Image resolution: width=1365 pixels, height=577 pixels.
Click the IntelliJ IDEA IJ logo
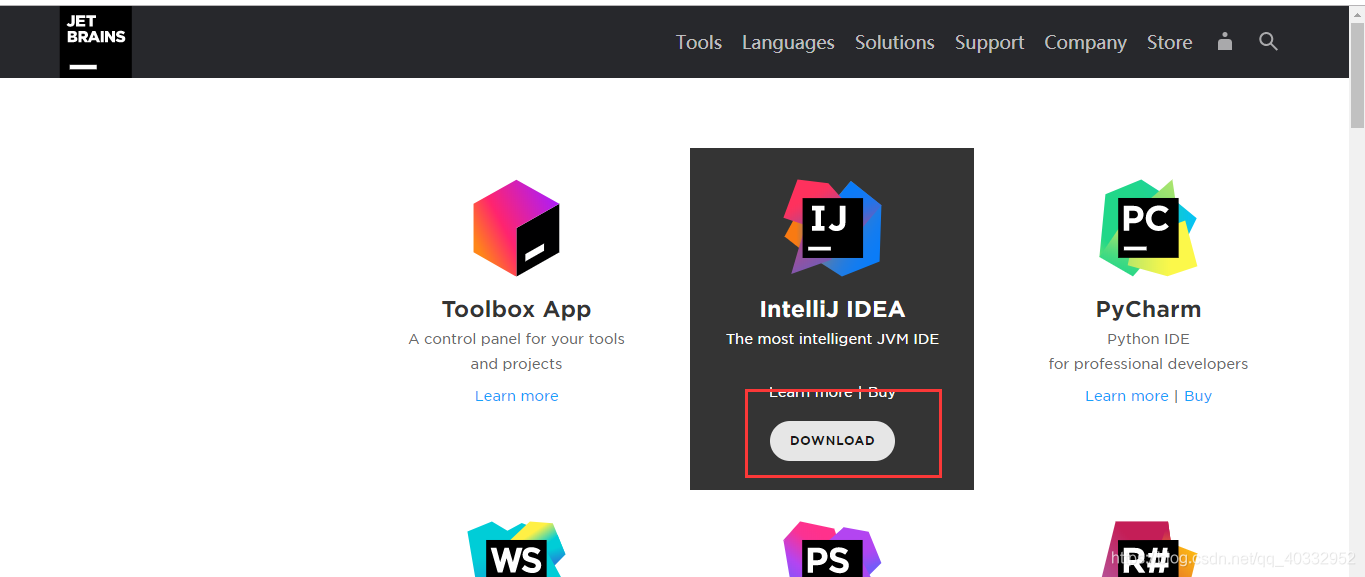click(832, 228)
